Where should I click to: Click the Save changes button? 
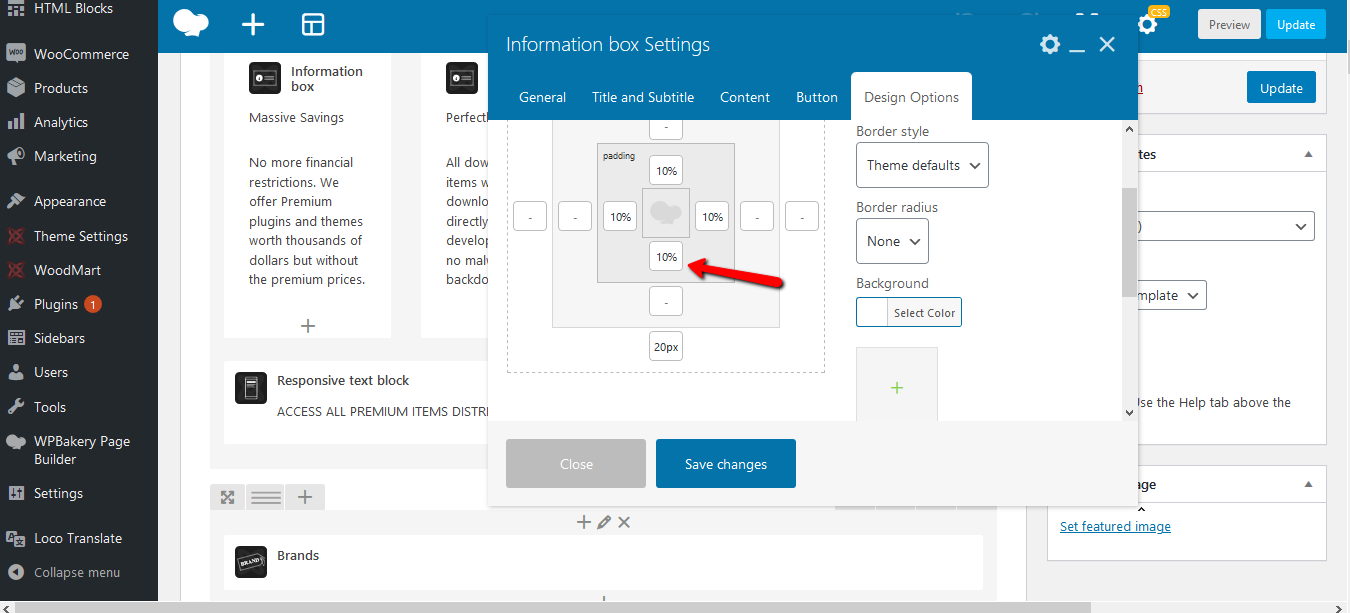click(726, 464)
